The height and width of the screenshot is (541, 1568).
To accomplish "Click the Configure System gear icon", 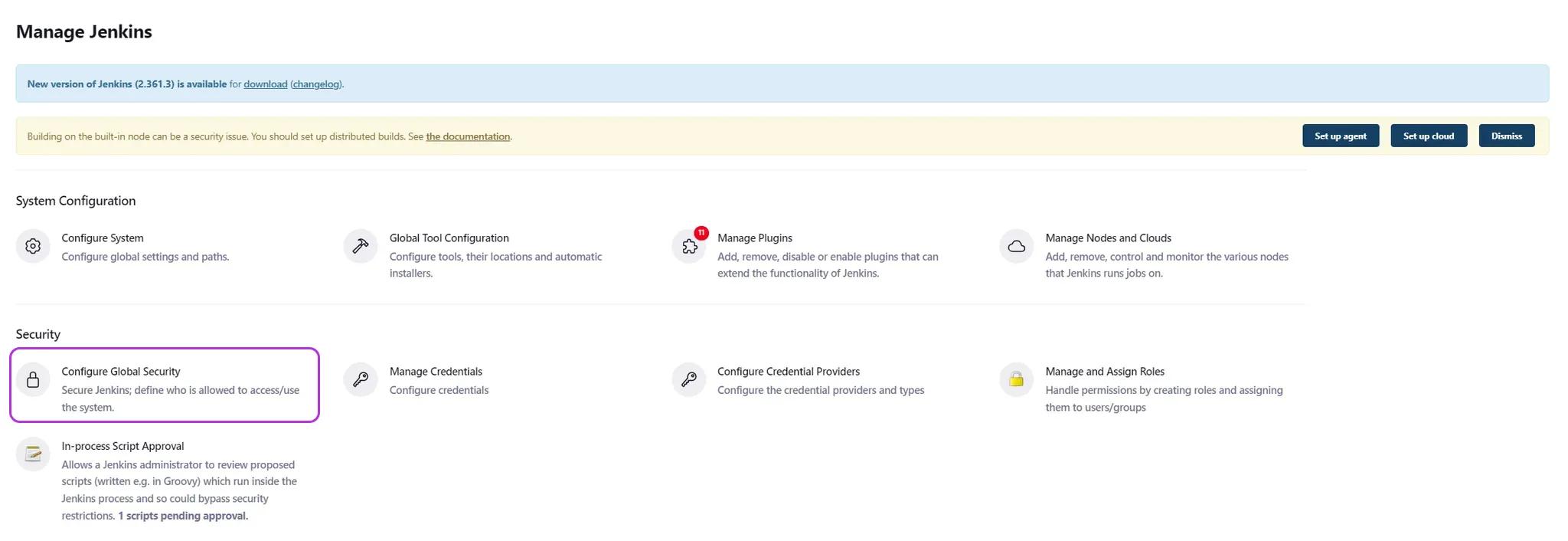I will pyautogui.click(x=33, y=246).
